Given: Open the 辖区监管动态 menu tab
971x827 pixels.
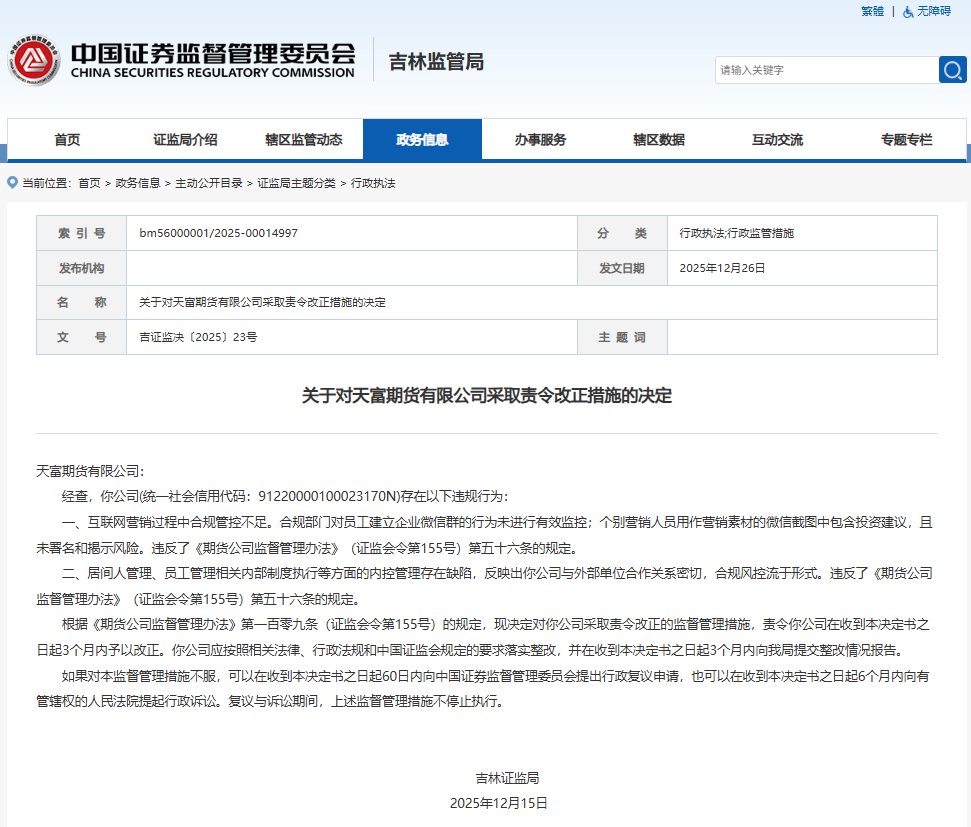Looking at the screenshot, I should click(x=303, y=140).
